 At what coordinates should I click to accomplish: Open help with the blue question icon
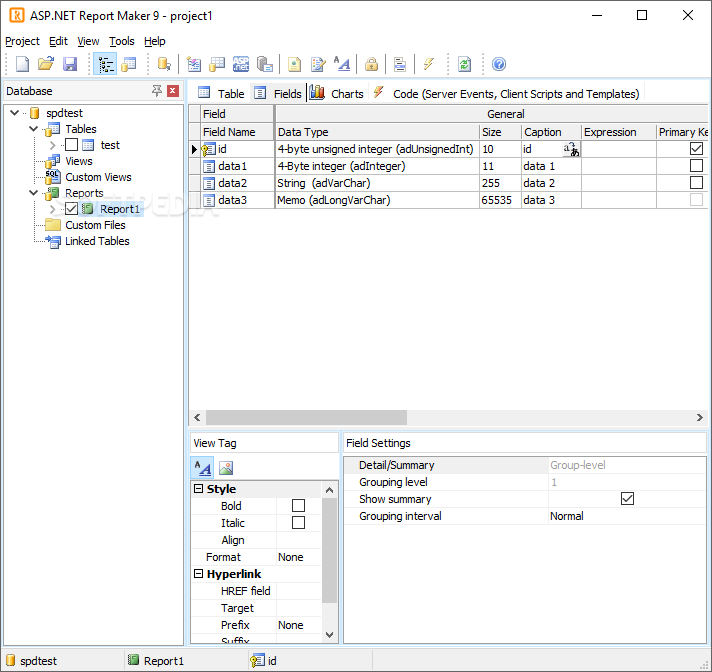(499, 64)
